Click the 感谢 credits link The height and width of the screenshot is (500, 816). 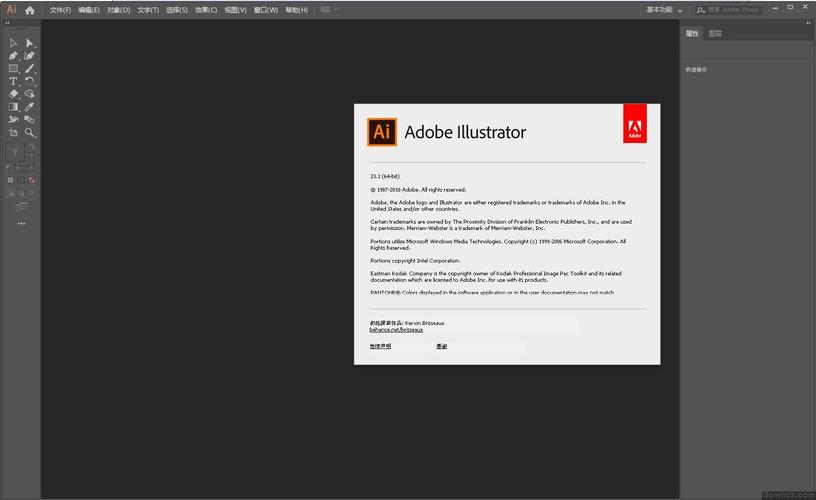pos(442,346)
